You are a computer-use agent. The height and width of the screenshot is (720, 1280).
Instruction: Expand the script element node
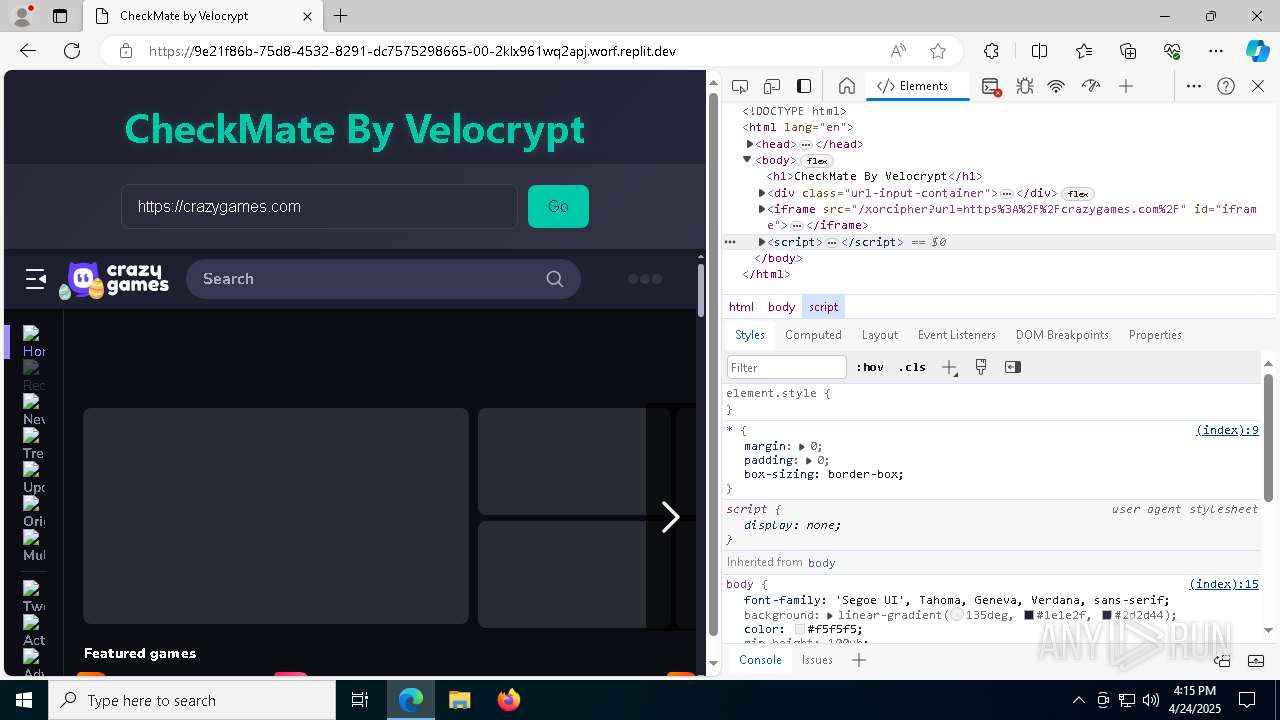[x=762, y=242]
